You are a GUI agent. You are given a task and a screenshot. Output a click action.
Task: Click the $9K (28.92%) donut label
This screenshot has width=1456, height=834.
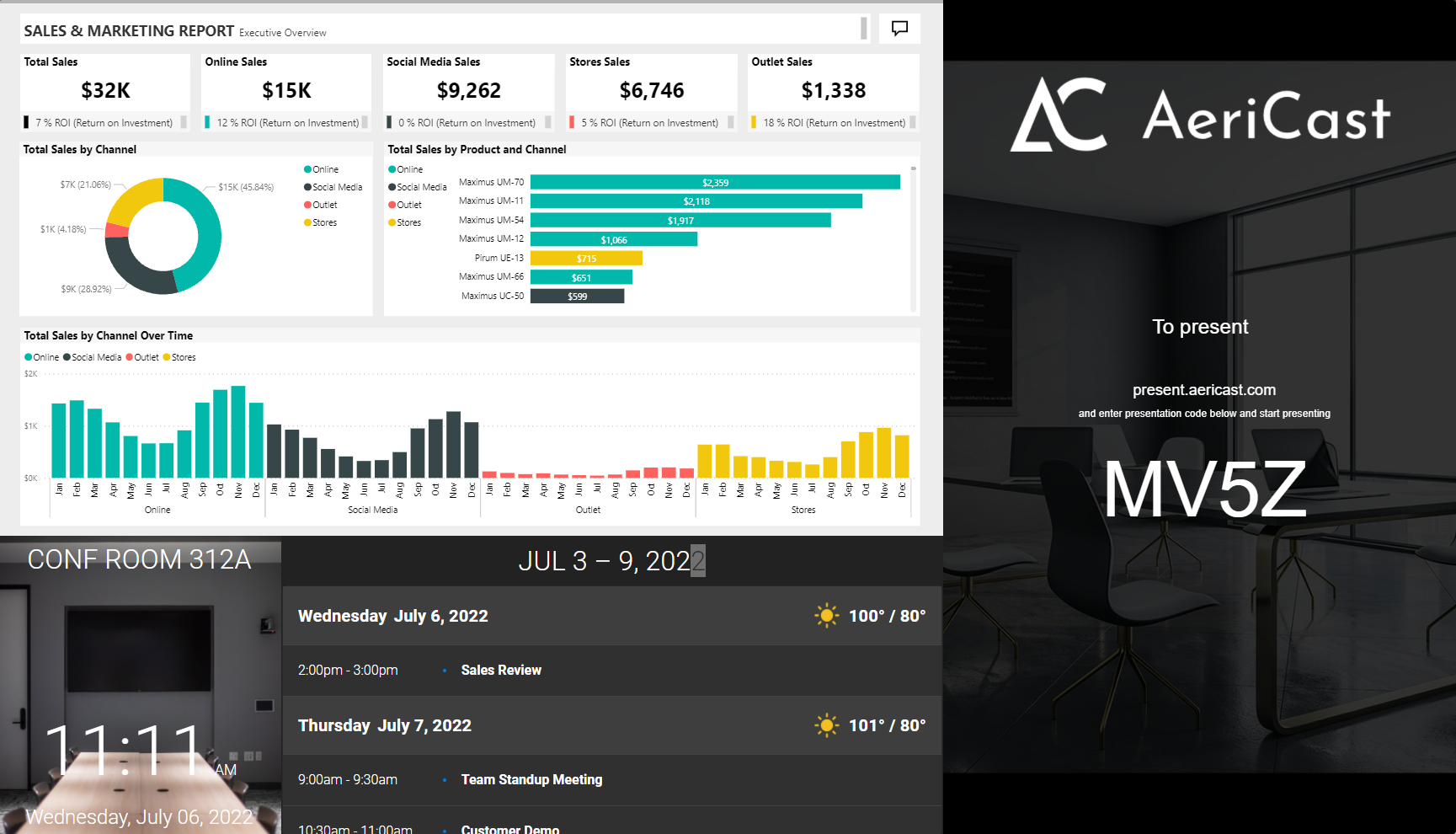86,289
